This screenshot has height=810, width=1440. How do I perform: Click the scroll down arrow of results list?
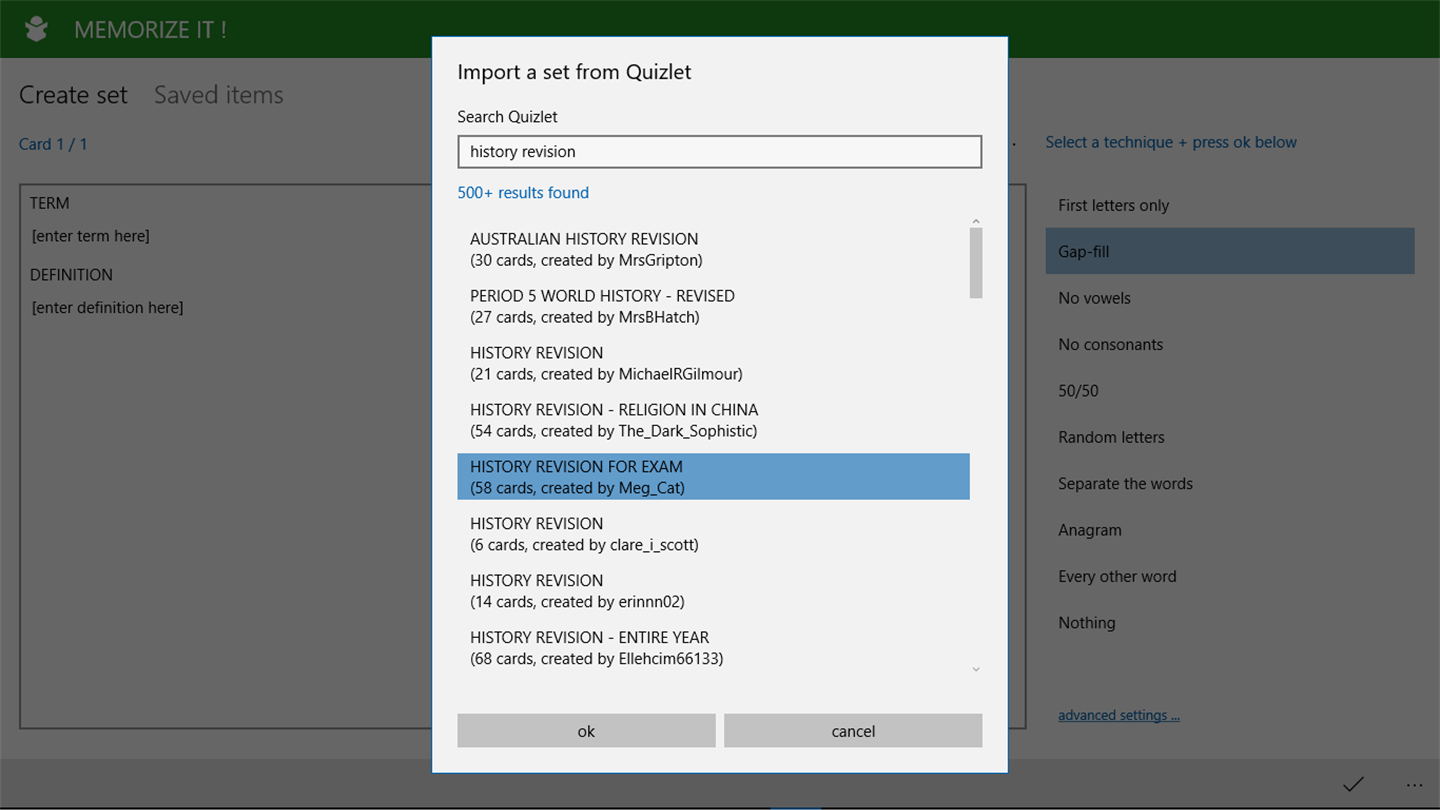[976, 669]
